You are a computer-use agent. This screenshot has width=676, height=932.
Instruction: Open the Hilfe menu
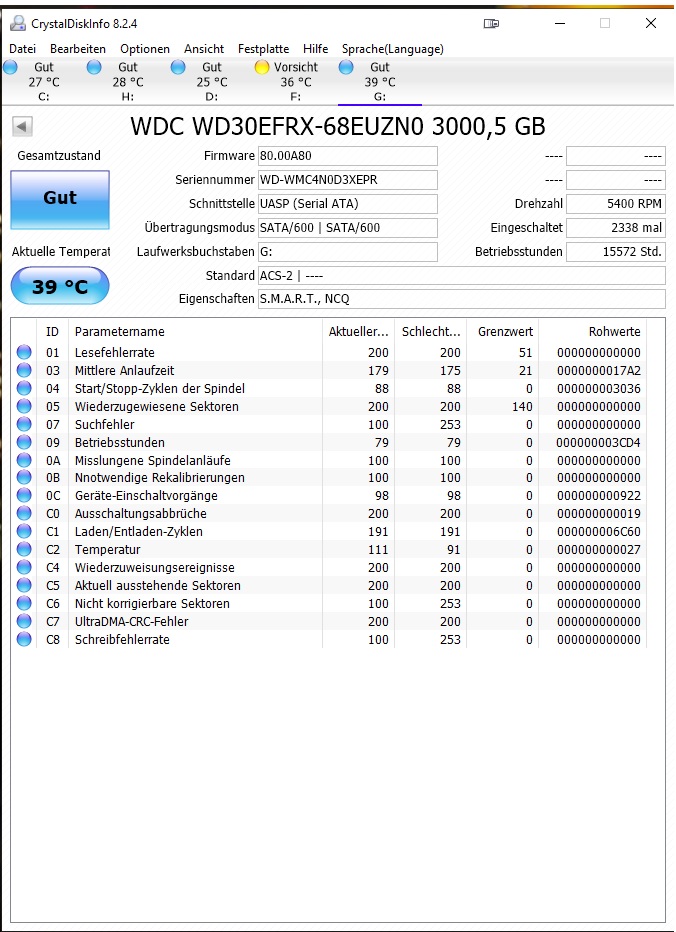pos(316,49)
